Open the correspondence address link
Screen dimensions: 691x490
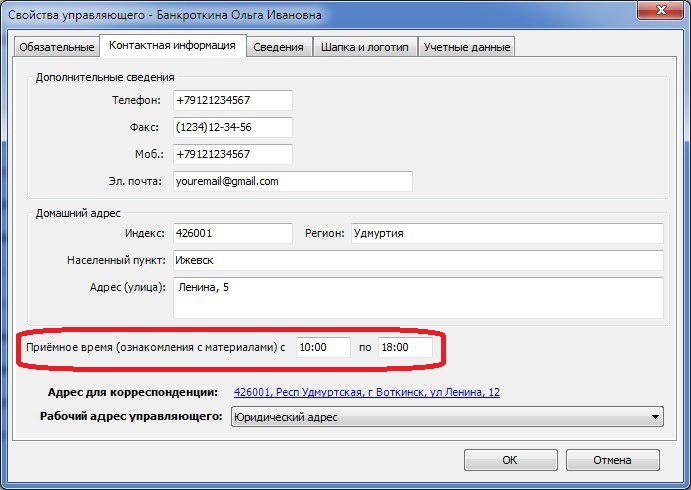point(366,393)
